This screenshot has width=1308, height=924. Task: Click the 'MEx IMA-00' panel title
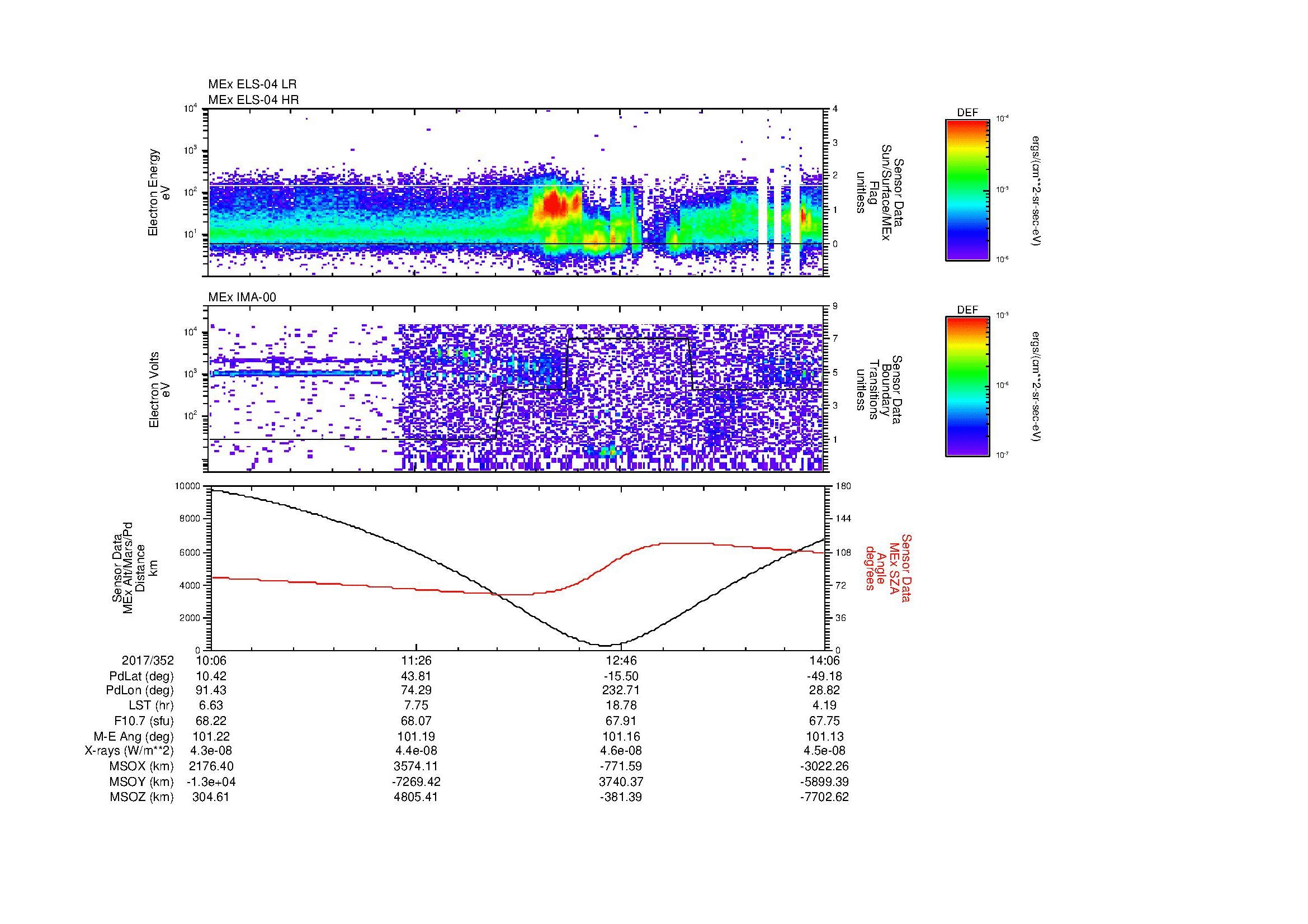pos(242,297)
